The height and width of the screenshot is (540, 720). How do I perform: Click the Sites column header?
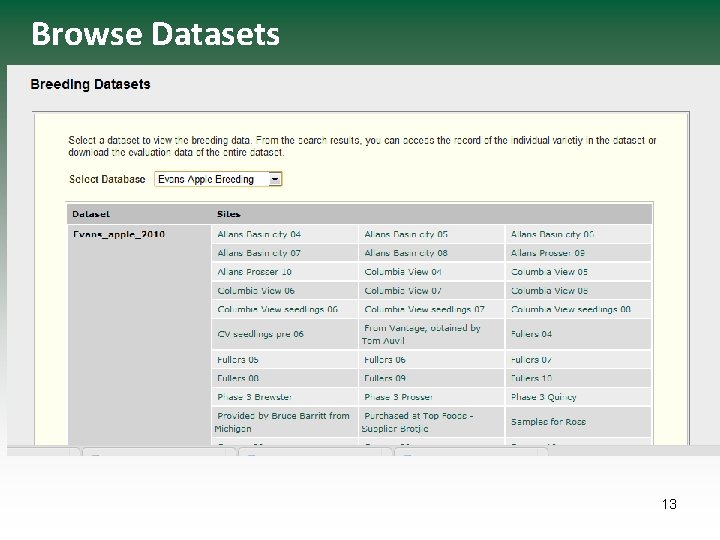(x=229, y=214)
